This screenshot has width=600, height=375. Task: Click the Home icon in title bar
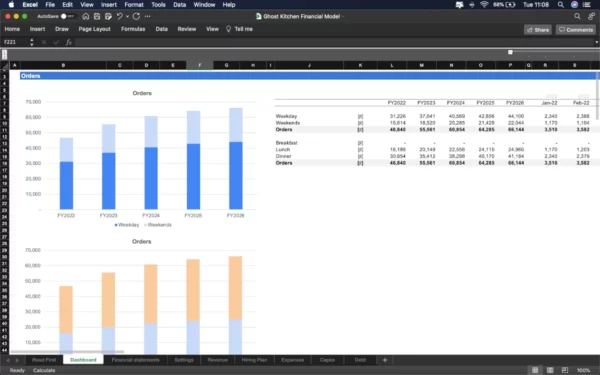(86, 16)
